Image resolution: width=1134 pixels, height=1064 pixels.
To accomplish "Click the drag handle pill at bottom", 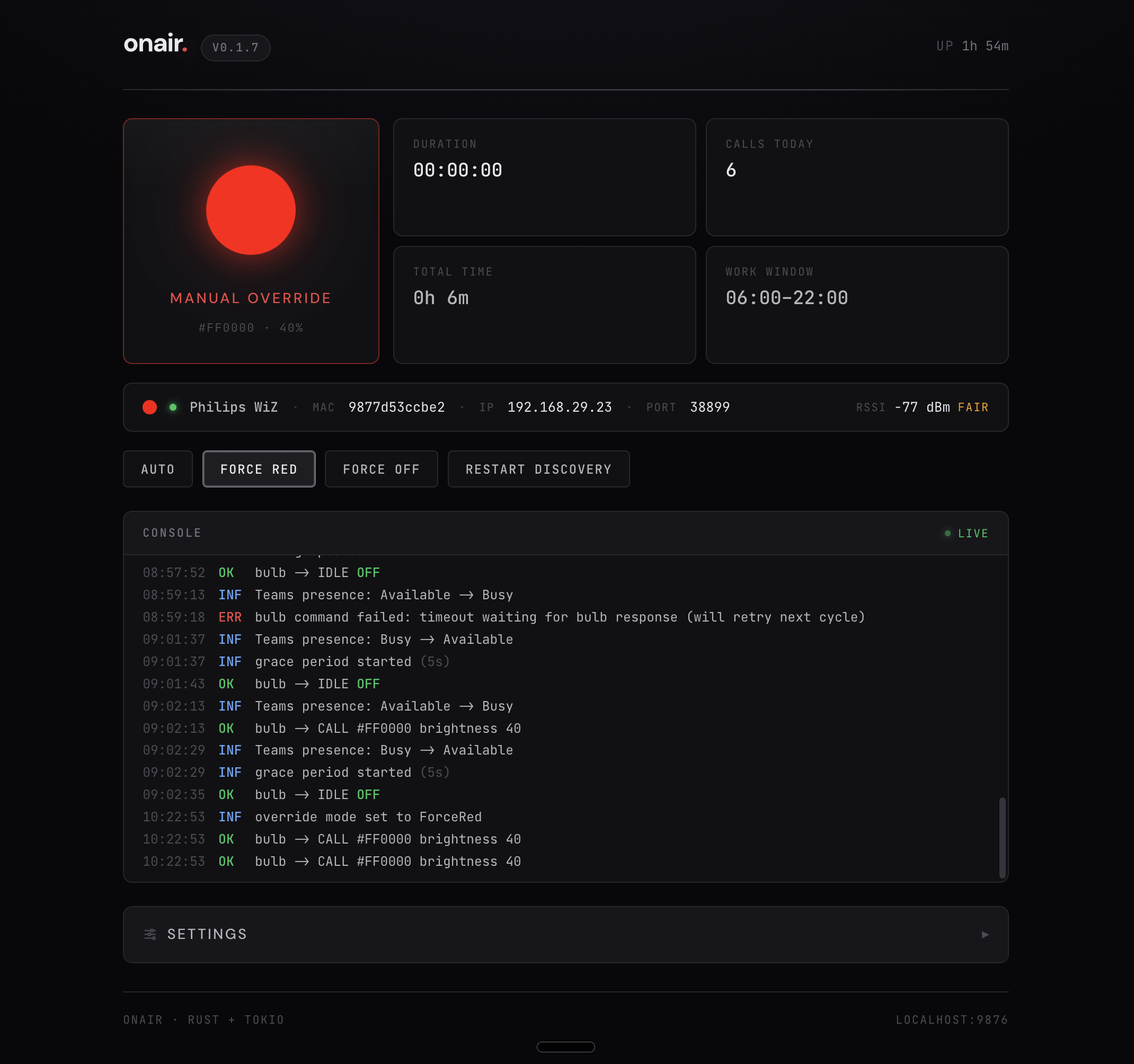I will (566, 1047).
